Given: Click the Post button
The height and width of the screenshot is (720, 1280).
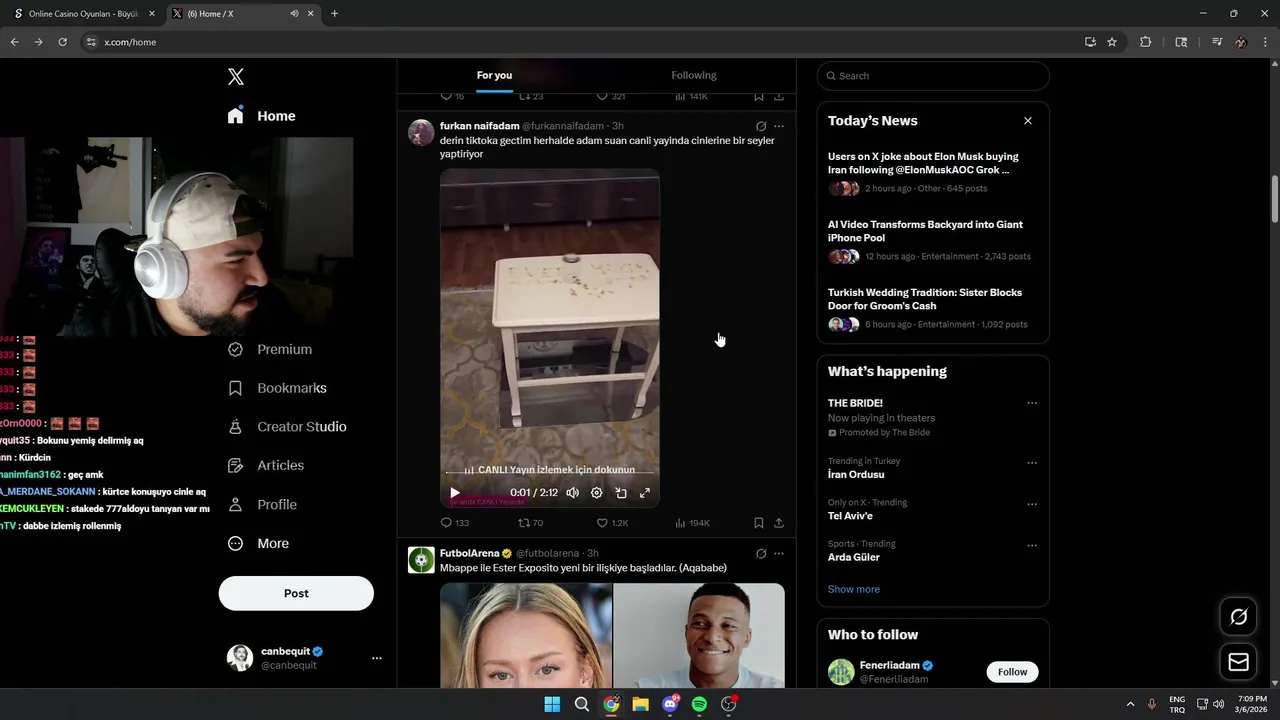Looking at the screenshot, I should tap(296, 593).
